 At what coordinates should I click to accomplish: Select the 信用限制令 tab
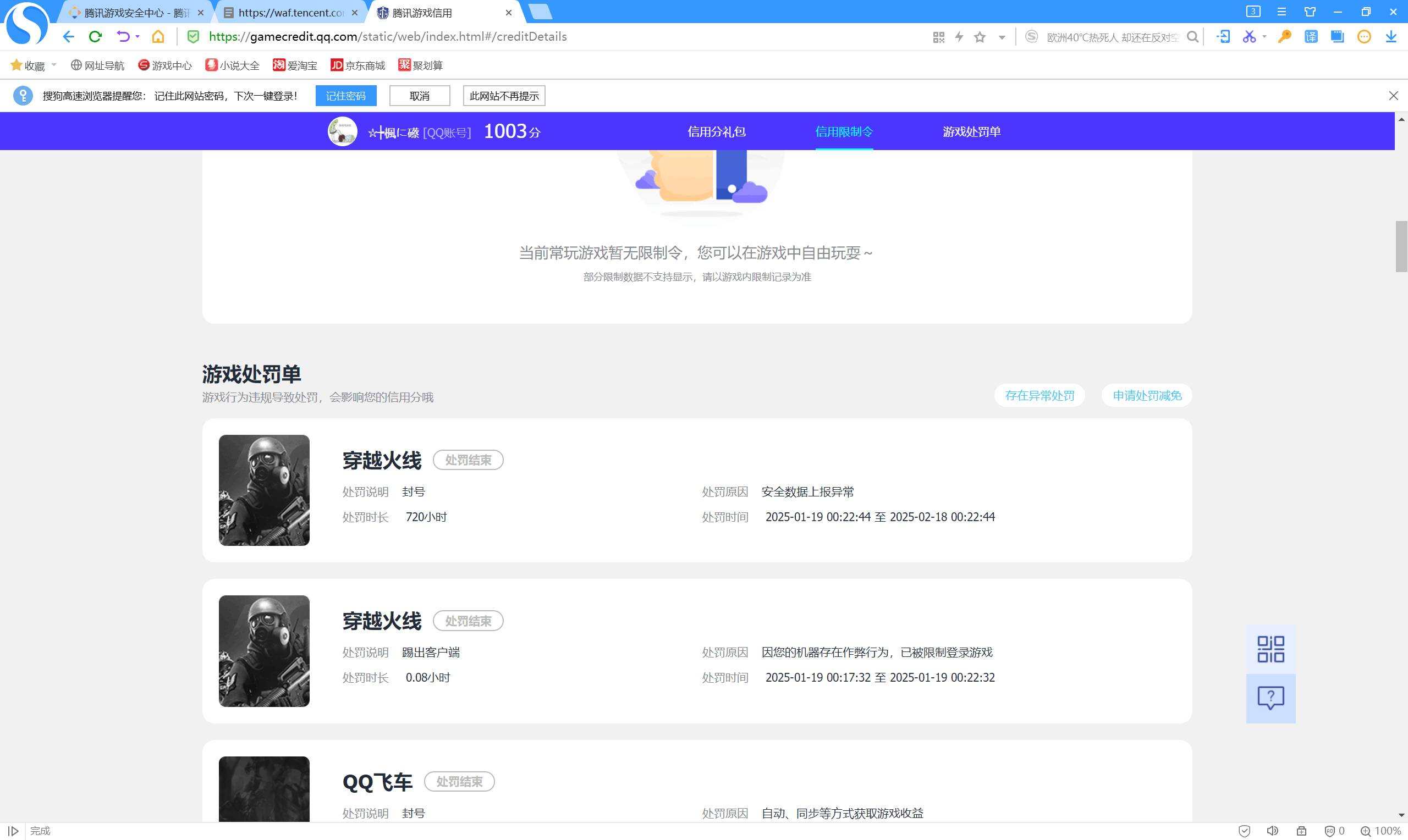pos(844,132)
